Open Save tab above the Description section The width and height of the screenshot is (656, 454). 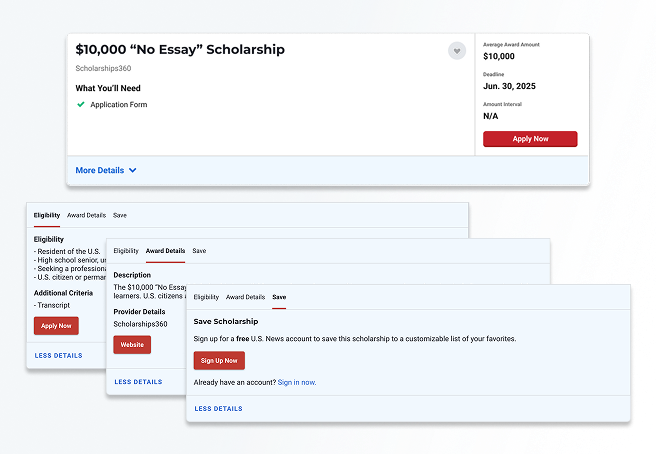pyautogui.click(x=199, y=251)
